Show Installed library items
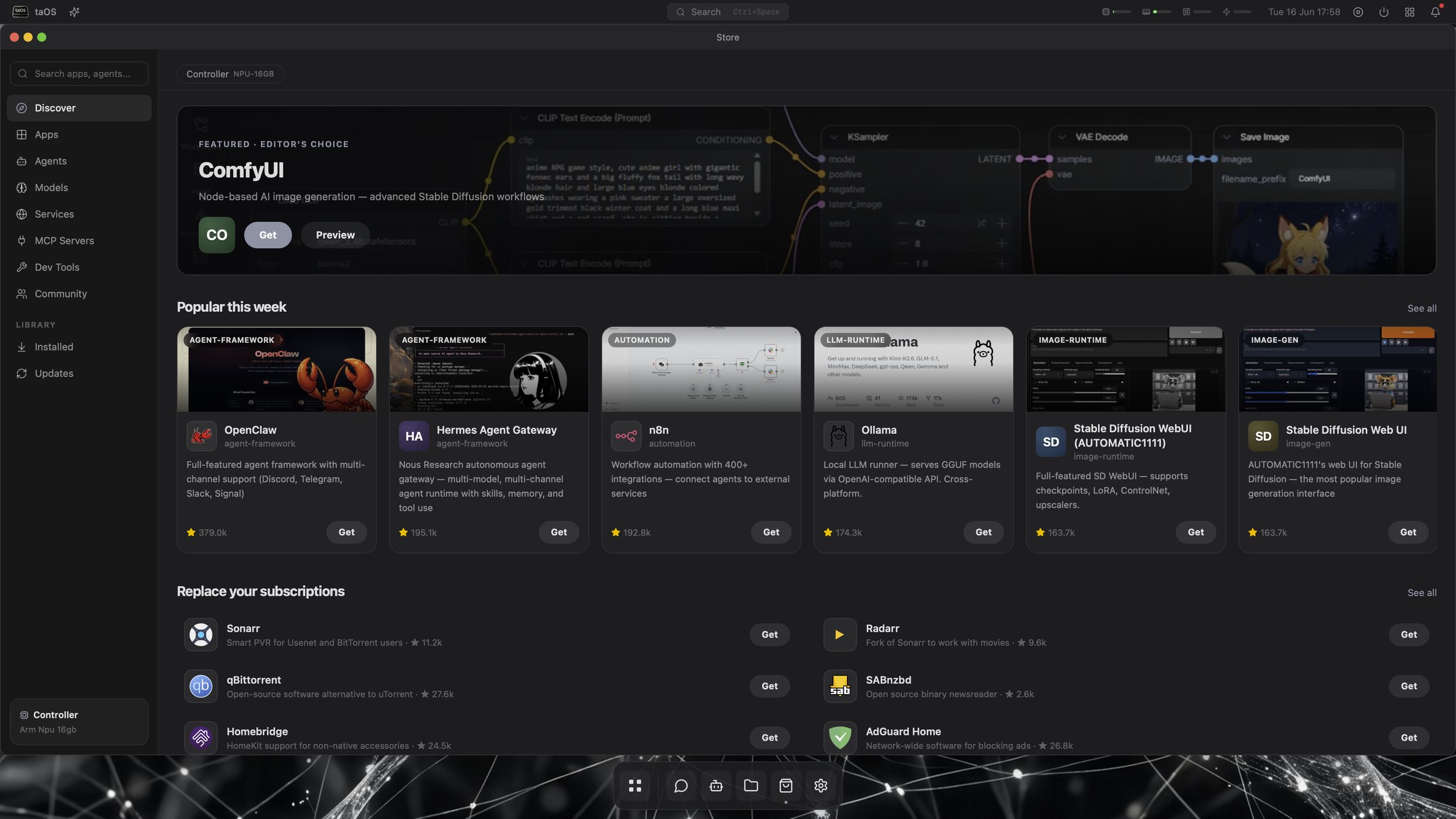Viewport: 1456px width, 819px height. click(79, 347)
